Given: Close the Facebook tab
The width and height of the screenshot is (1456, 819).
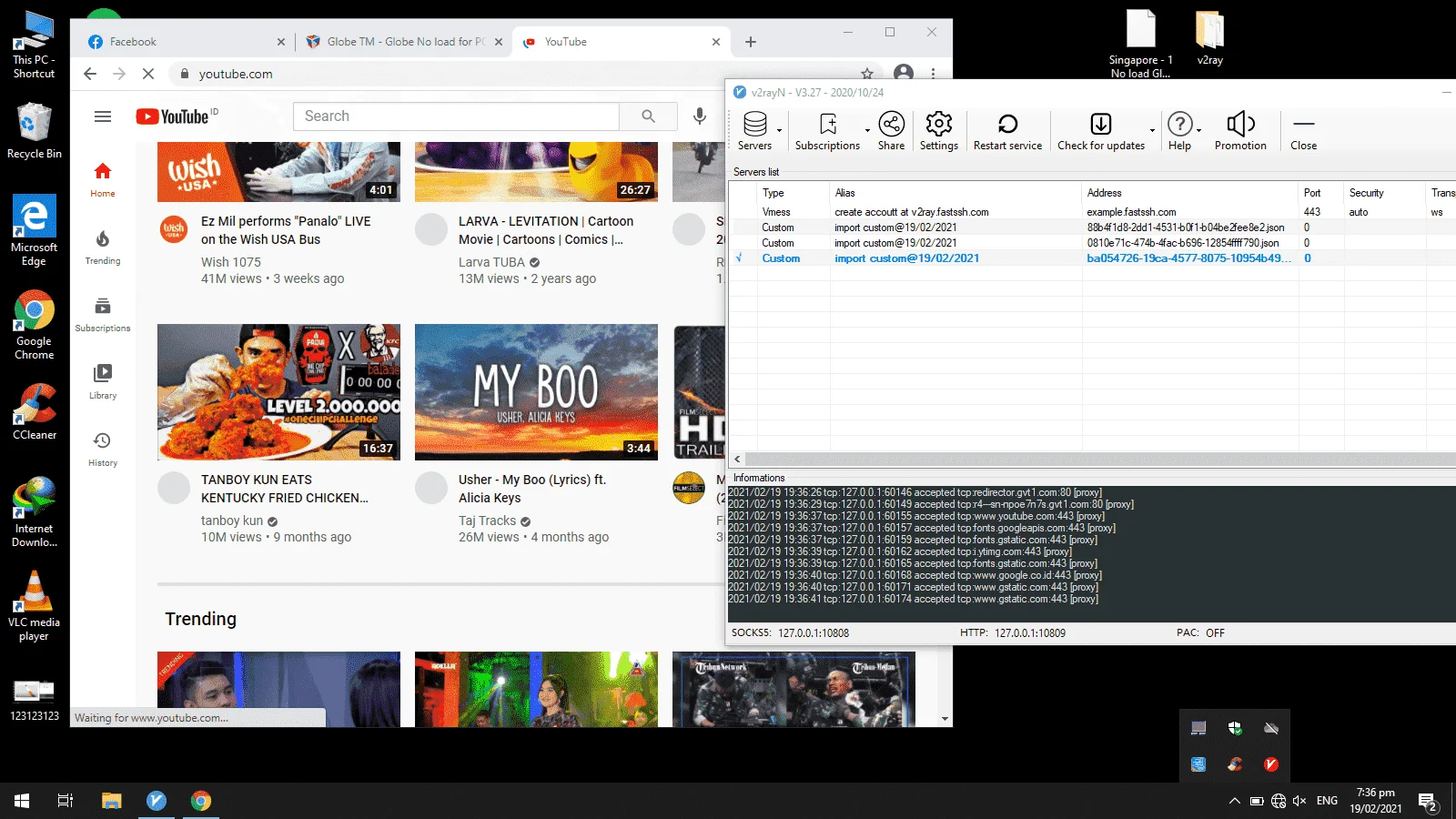Looking at the screenshot, I should pyautogui.click(x=281, y=42).
